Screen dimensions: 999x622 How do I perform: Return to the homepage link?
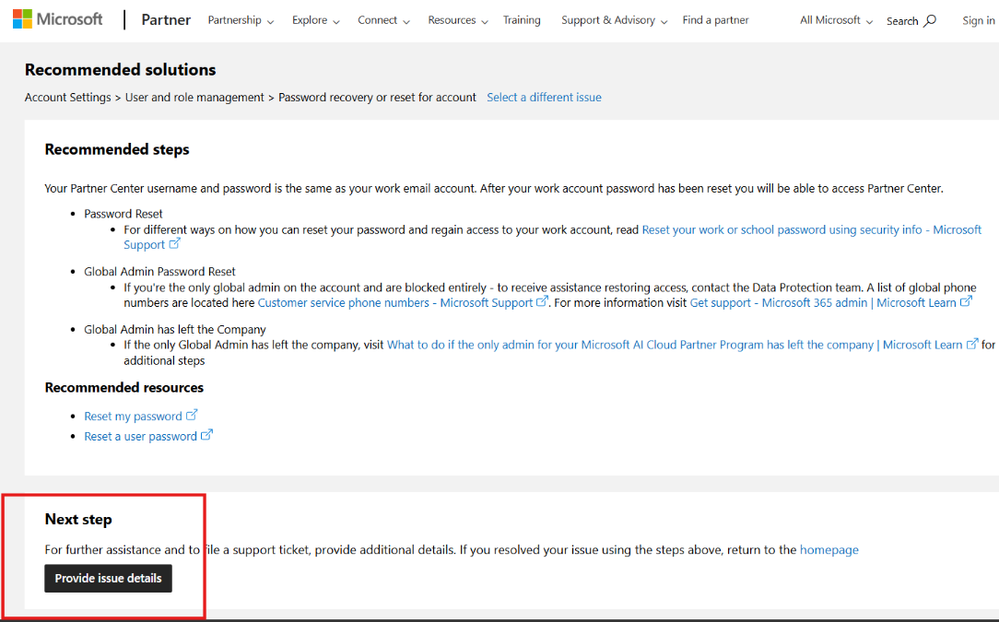(x=829, y=549)
